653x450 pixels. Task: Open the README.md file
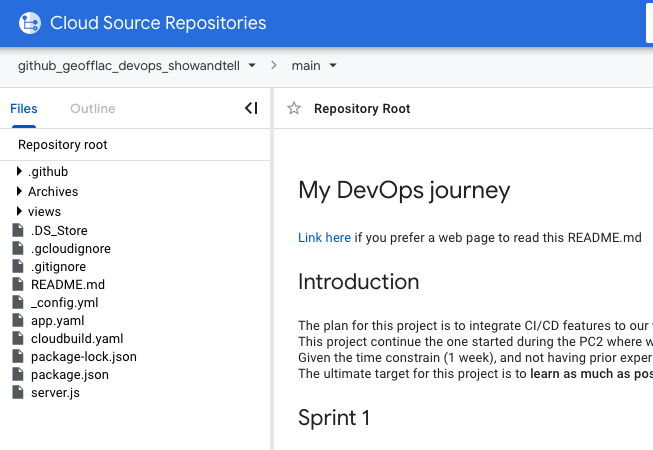[x=68, y=285]
